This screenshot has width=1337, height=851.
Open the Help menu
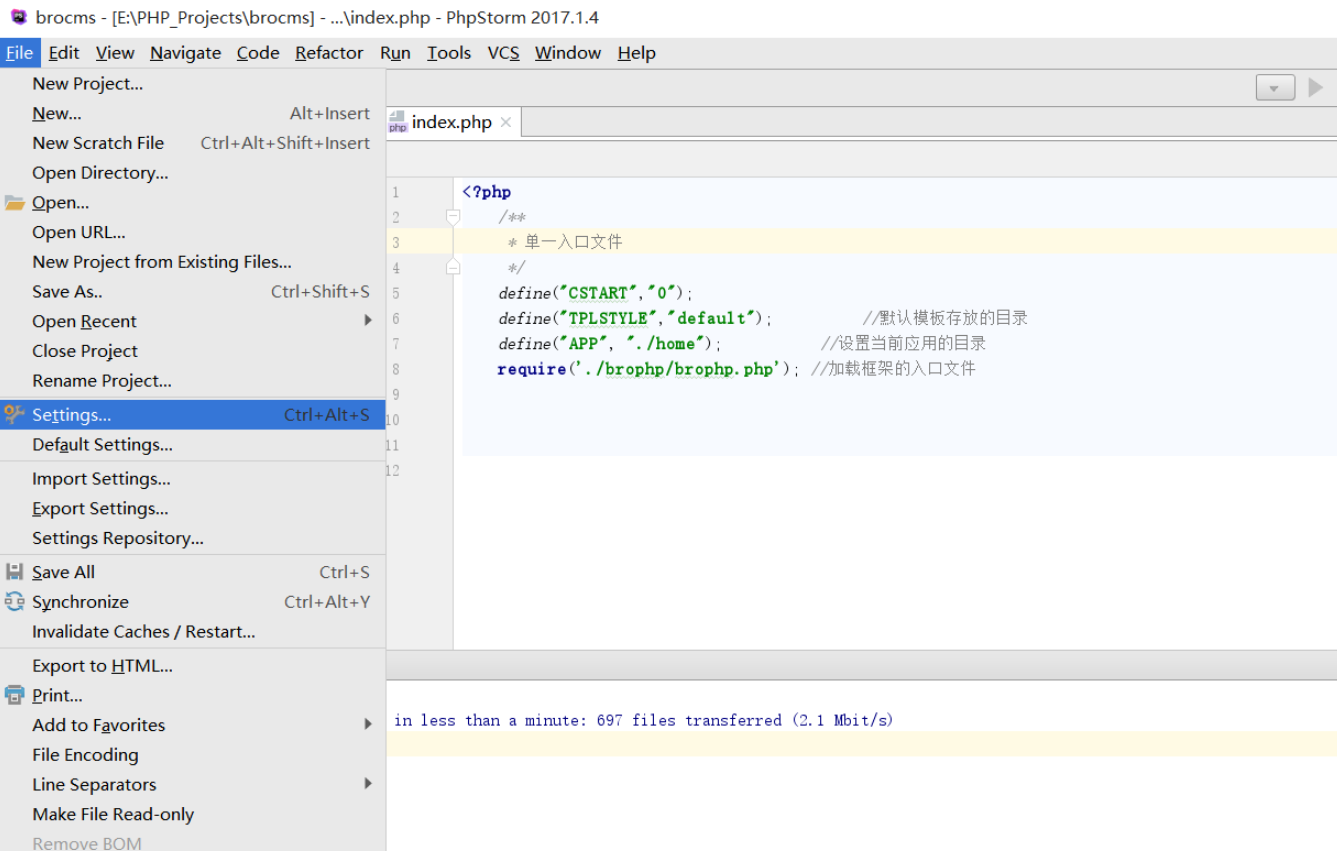(x=636, y=53)
